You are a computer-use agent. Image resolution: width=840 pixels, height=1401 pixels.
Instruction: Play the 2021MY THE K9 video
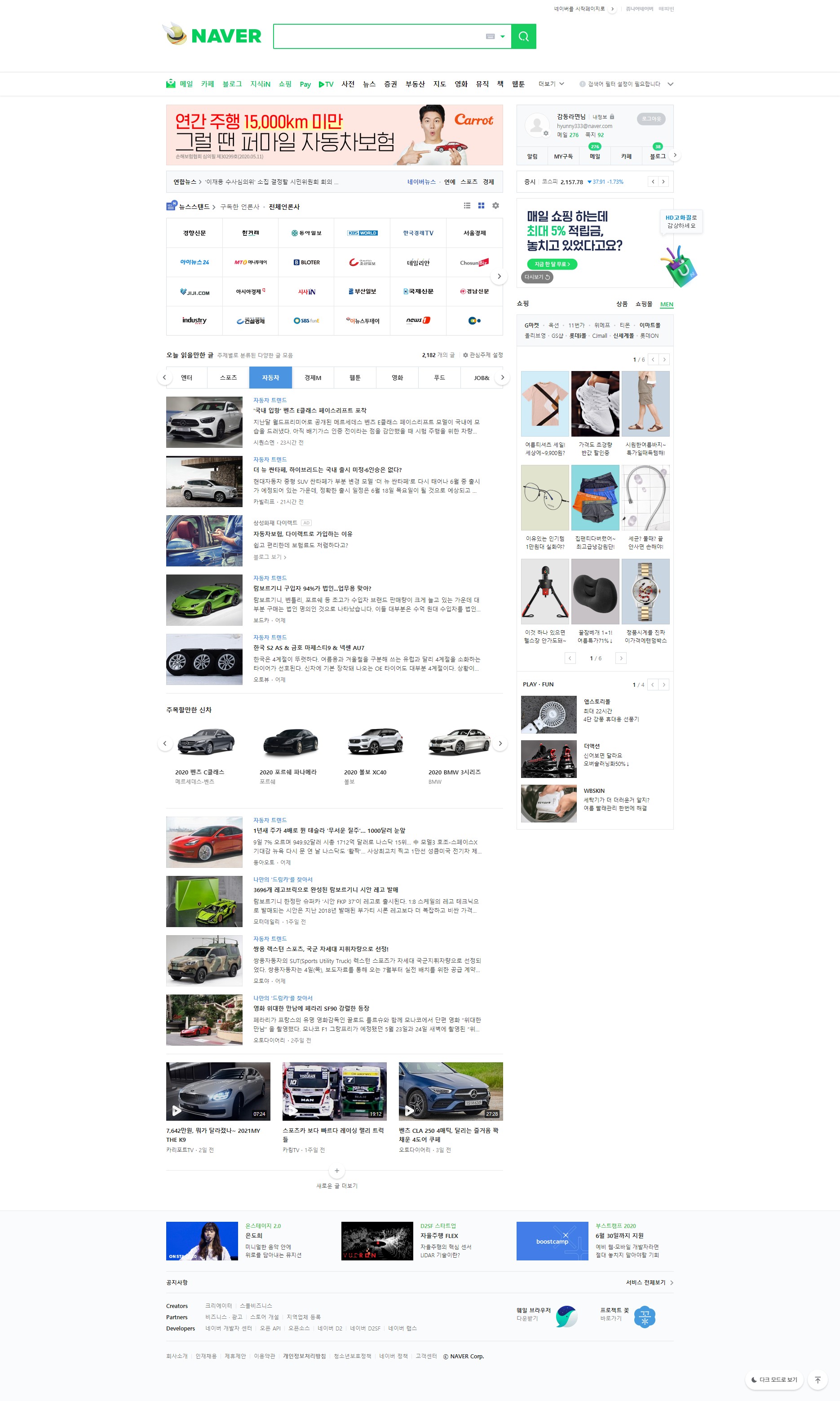(x=218, y=1091)
